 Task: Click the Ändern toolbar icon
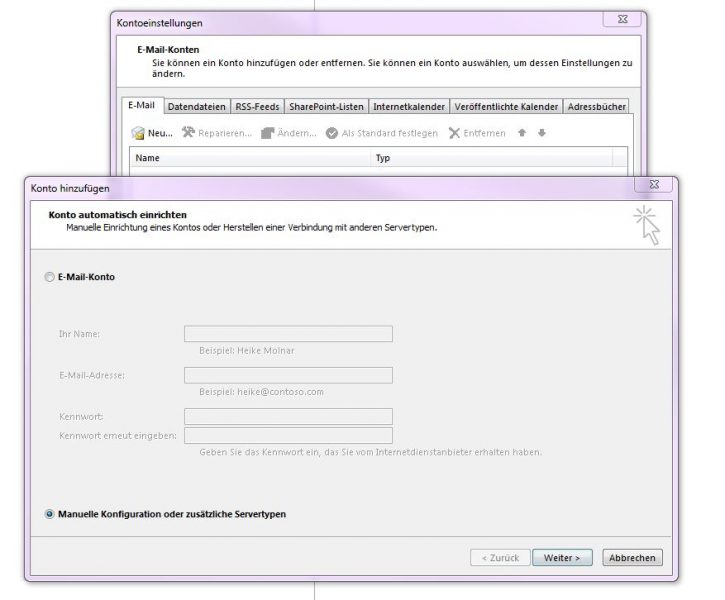coord(267,133)
